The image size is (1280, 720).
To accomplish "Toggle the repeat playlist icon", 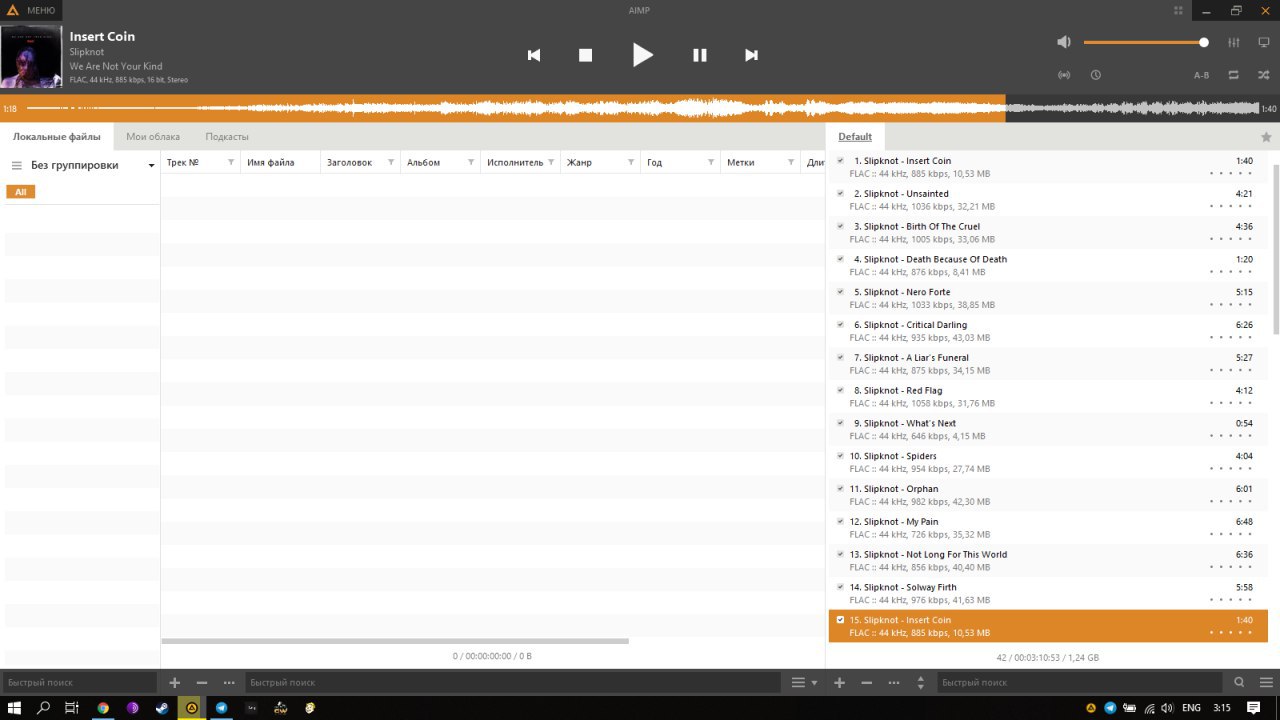I will click(1234, 75).
